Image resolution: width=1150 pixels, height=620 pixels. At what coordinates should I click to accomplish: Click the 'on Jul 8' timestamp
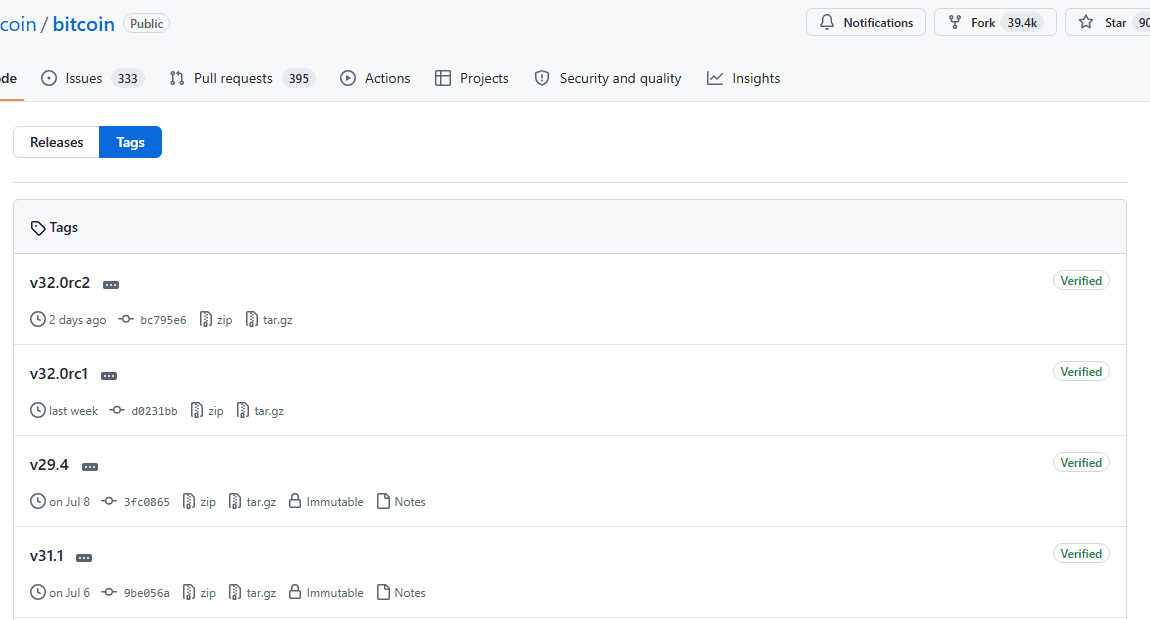click(x=70, y=502)
